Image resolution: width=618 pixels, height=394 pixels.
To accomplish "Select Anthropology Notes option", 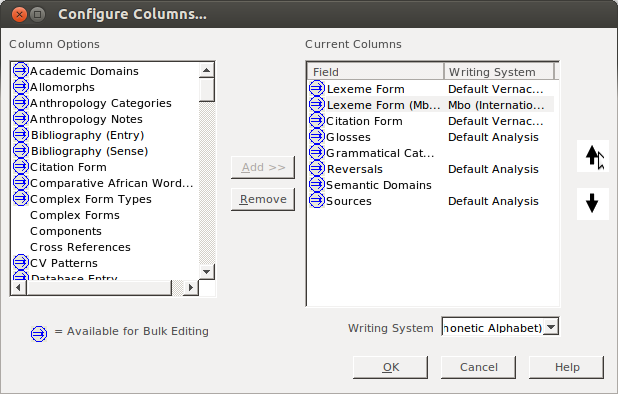I will [x=86, y=119].
